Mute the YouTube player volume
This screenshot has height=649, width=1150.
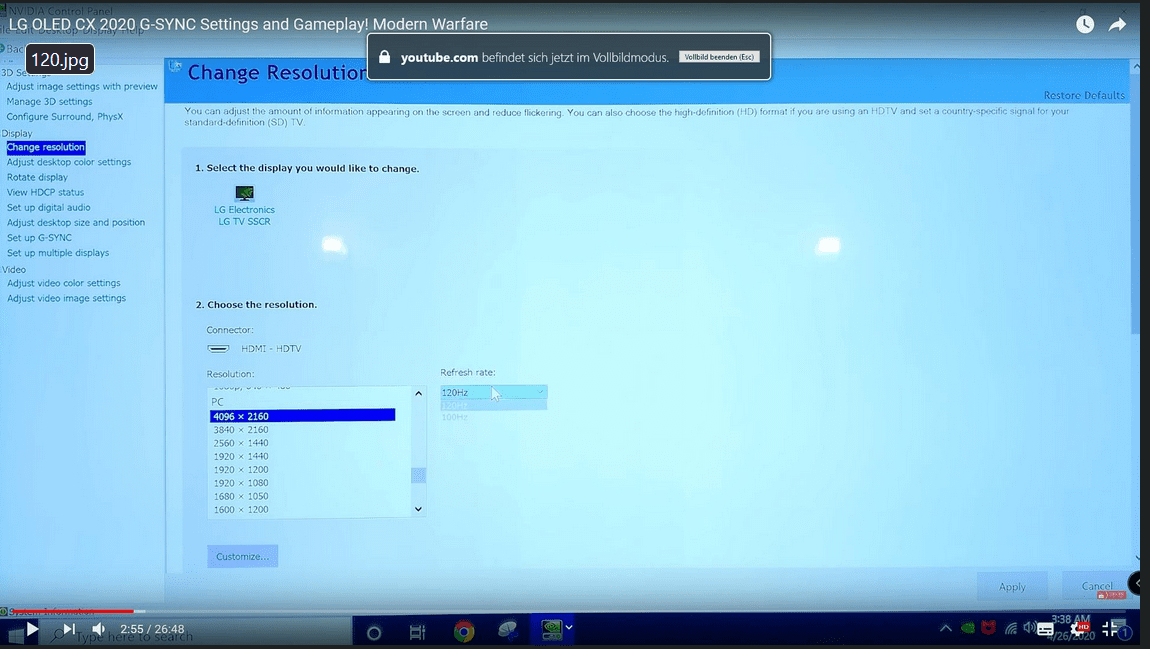(x=99, y=629)
